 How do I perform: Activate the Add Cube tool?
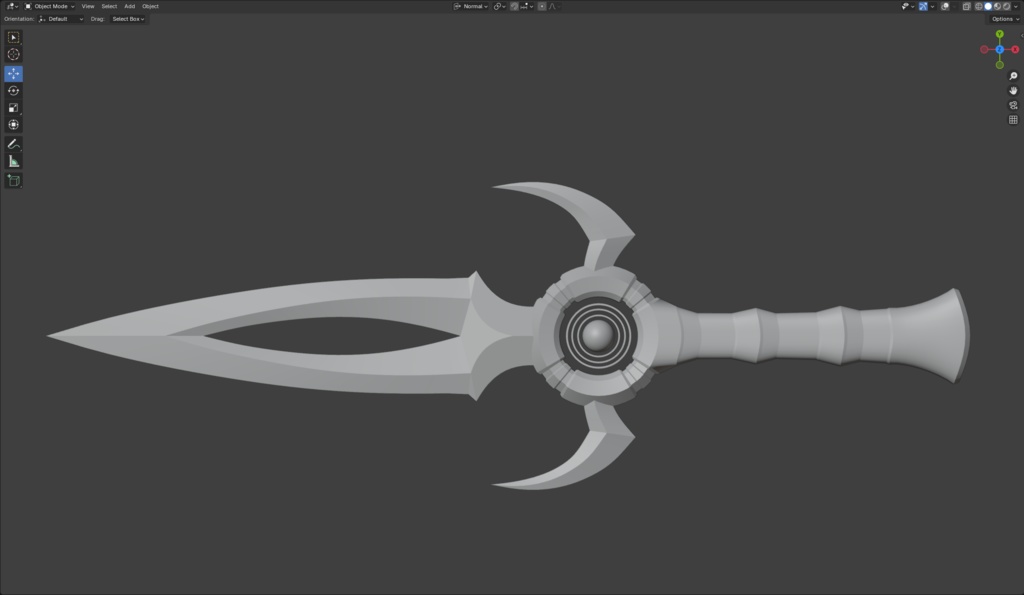point(13,180)
